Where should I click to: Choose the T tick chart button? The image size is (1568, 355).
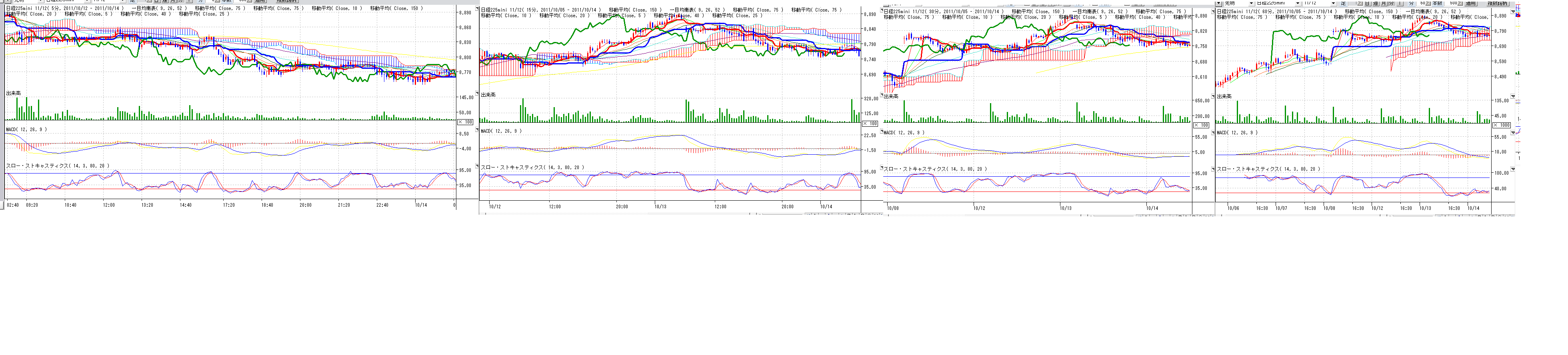pos(1399,4)
